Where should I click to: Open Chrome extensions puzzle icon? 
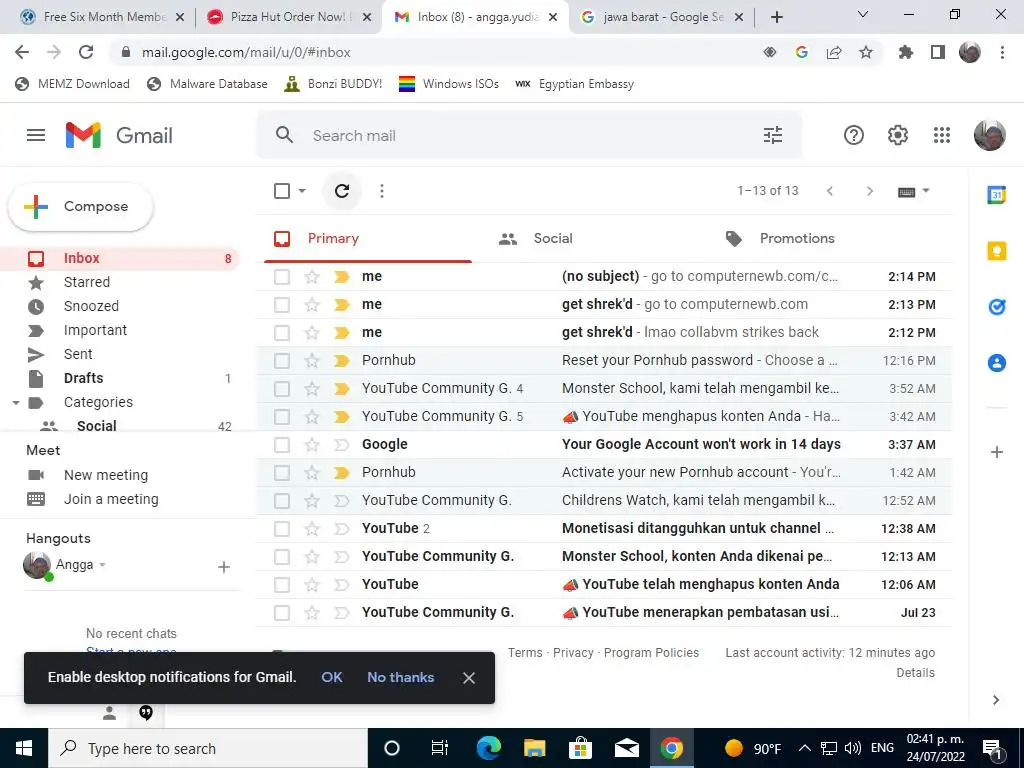click(905, 52)
